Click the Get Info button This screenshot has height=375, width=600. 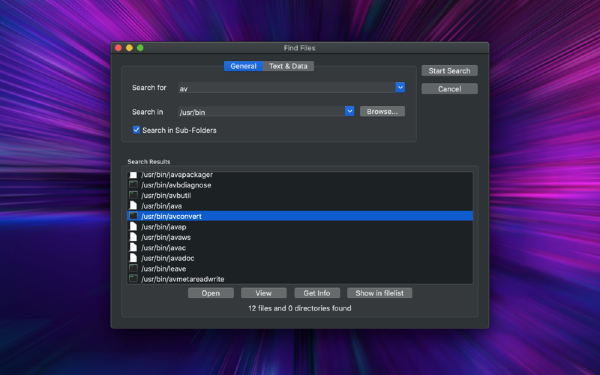(317, 293)
